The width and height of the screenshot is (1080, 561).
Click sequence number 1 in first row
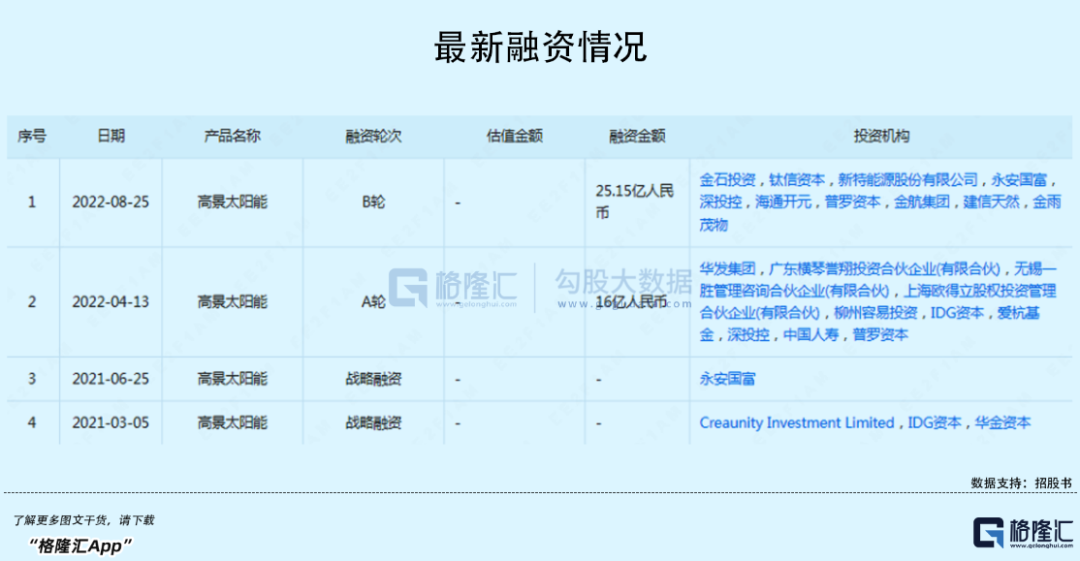pyautogui.click(x=32, y=202)
